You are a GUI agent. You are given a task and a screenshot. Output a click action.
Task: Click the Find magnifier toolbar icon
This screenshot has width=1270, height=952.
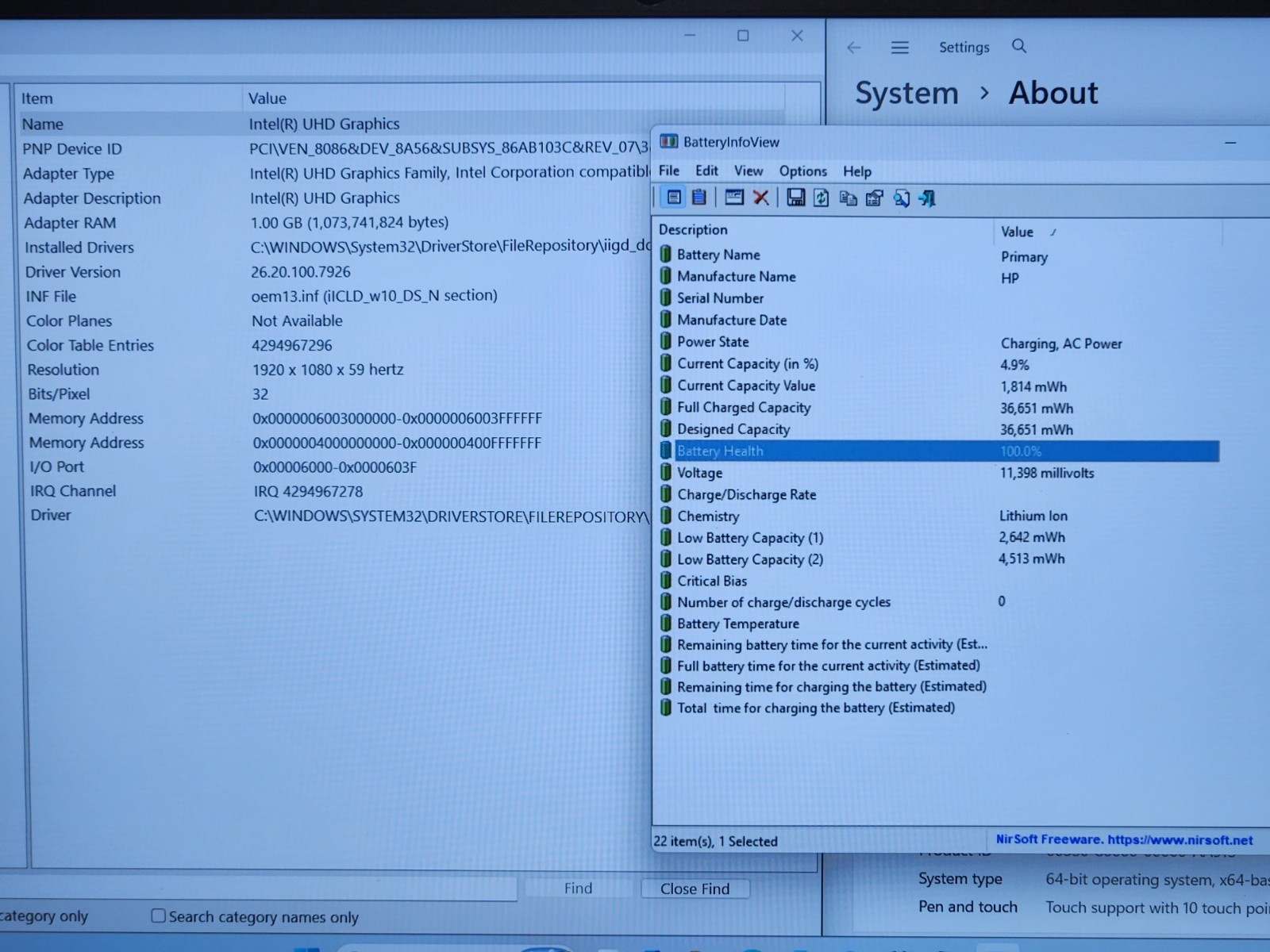(901, 198)
